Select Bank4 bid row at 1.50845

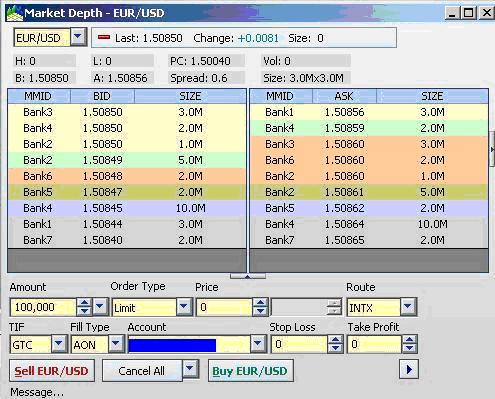[127, 208]
